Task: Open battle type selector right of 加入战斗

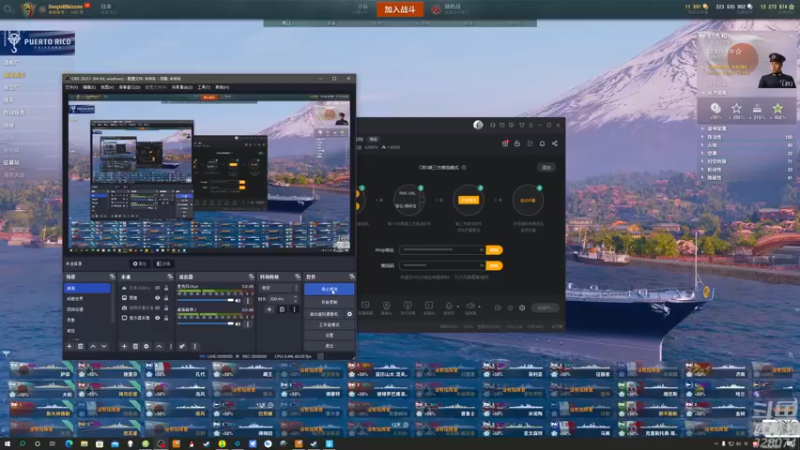Action: tap(451, 9)
